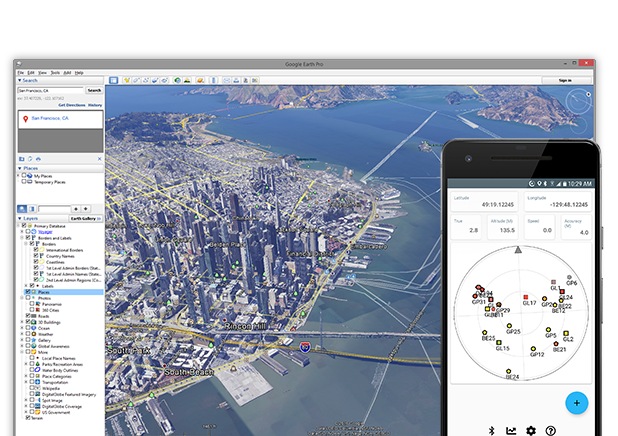The image size is (618, 436).
Task: Move down with the Places panel down arrow
Action: [86, 209]
